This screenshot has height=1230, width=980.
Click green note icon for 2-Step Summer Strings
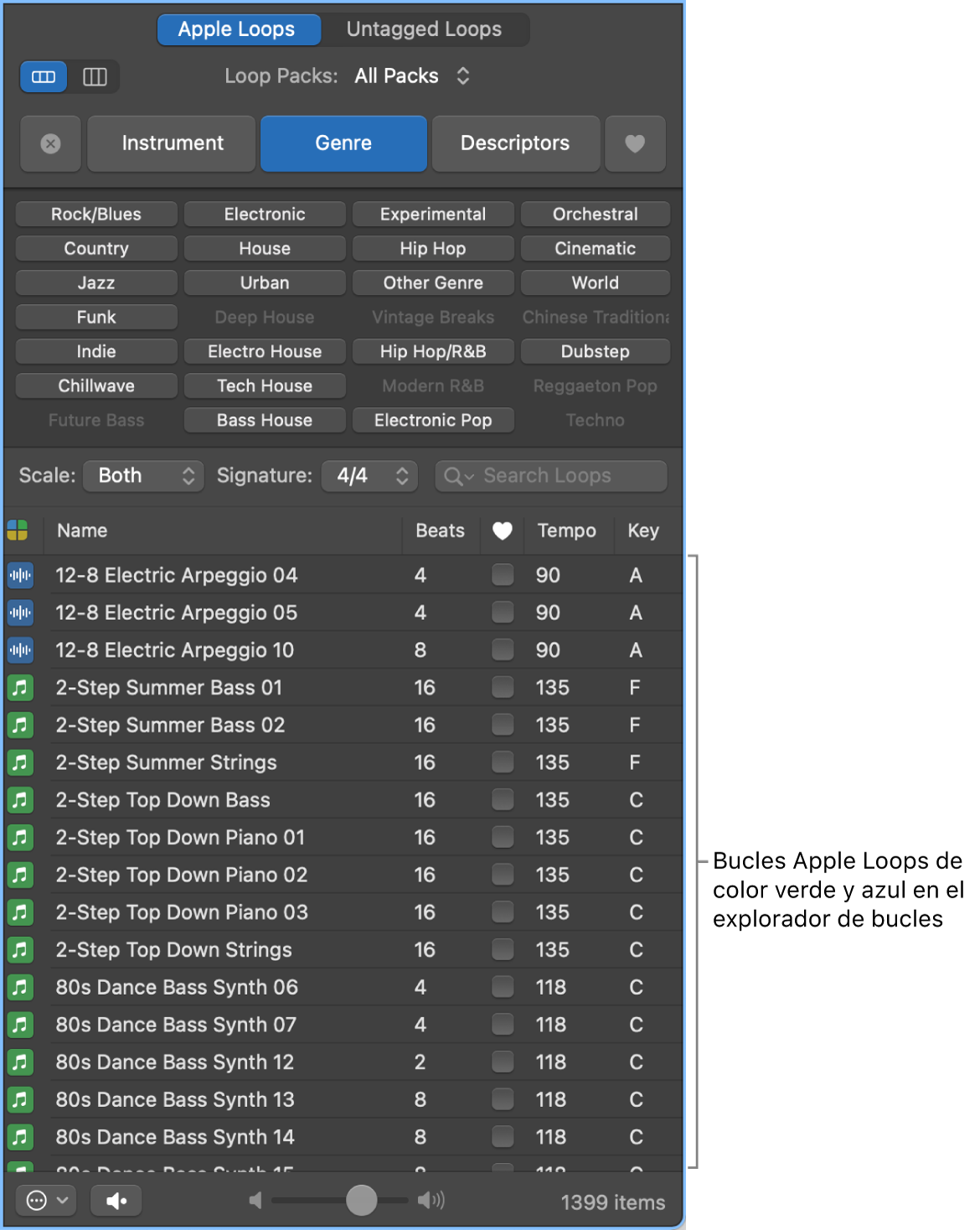coord(20,762)
